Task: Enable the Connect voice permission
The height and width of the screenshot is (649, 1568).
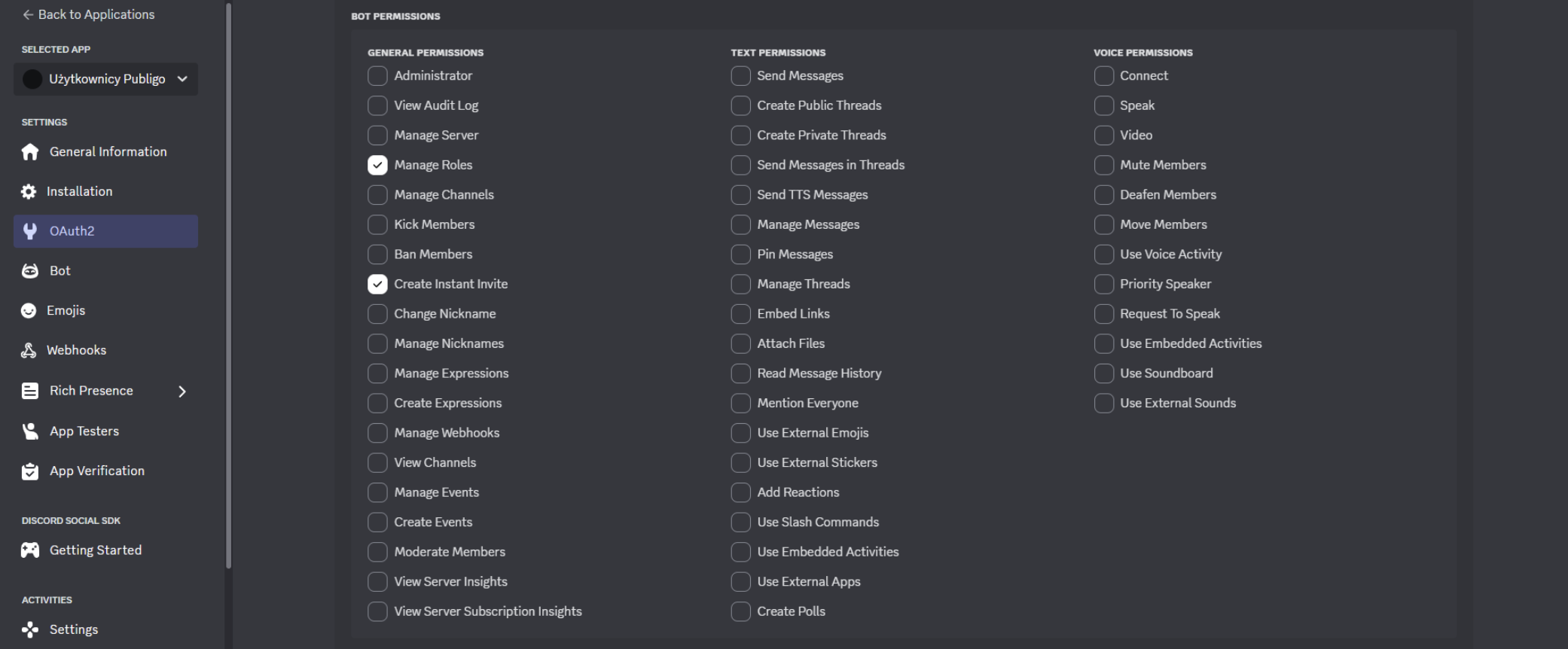Action: click(x=1103, y=76)
